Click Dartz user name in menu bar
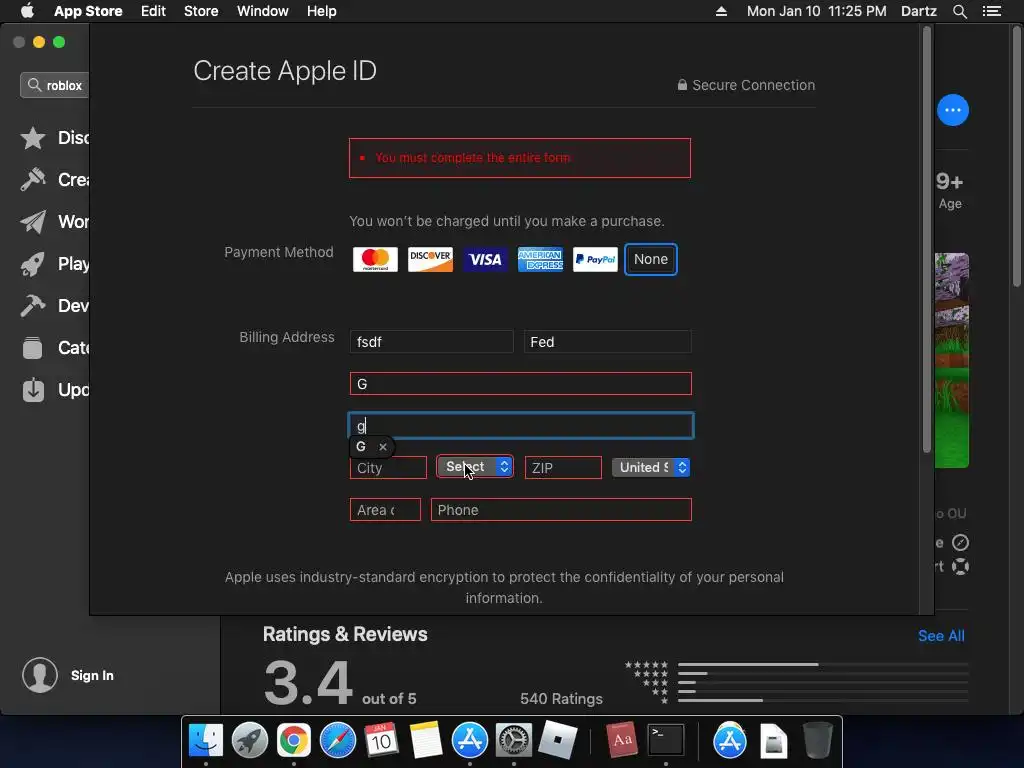The height and width of the screenshot is (768, 1024). tap(919, 11)
